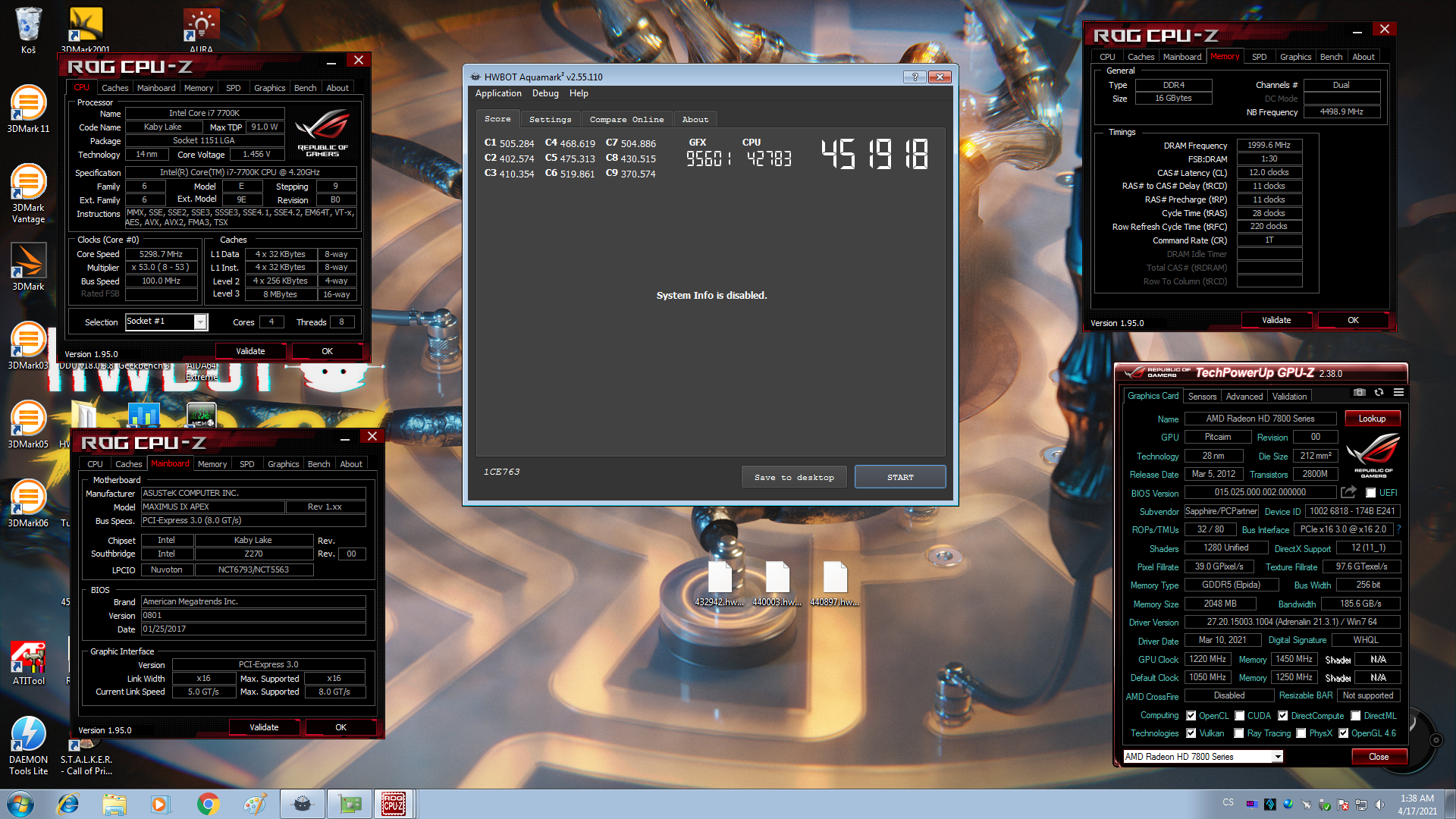Toggle the Vulkan checkbox
Screen dimensions: 1456x819
pyautogui.click(x=1191, y=733)
